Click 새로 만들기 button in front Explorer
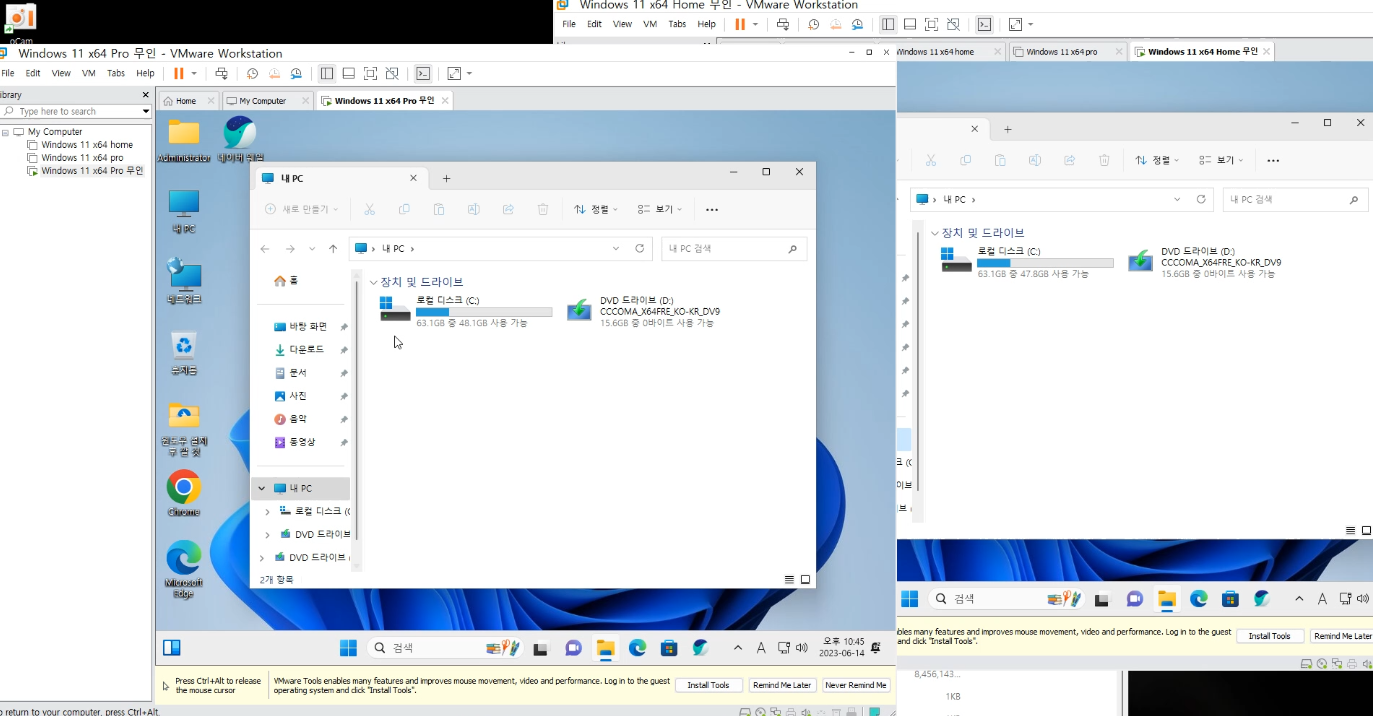Image resolution: width=1373 pixels, height=716 pixels. pyautogui.click(x=301, y=209)
